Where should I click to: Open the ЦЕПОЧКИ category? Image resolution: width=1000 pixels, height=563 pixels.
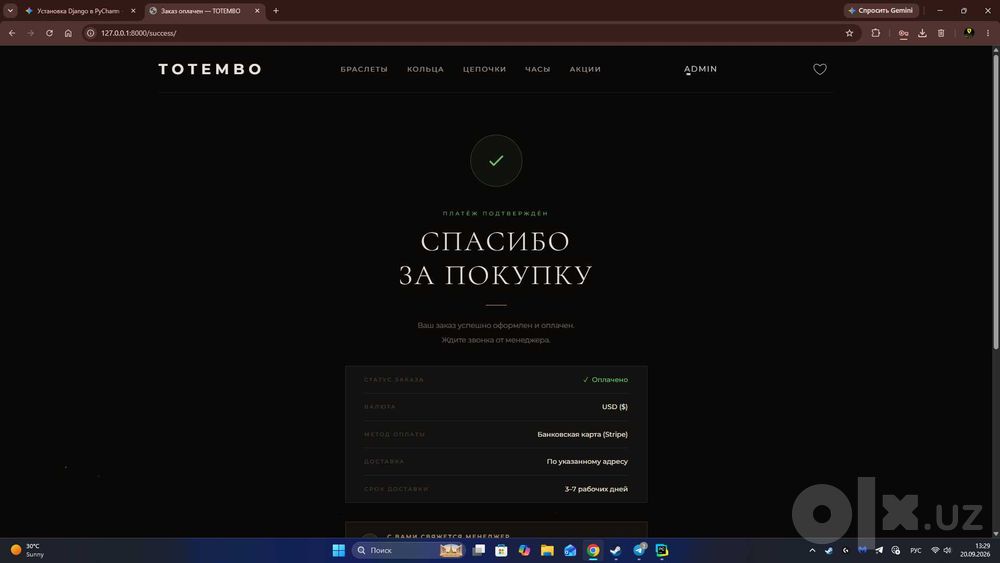pos(484,69)
